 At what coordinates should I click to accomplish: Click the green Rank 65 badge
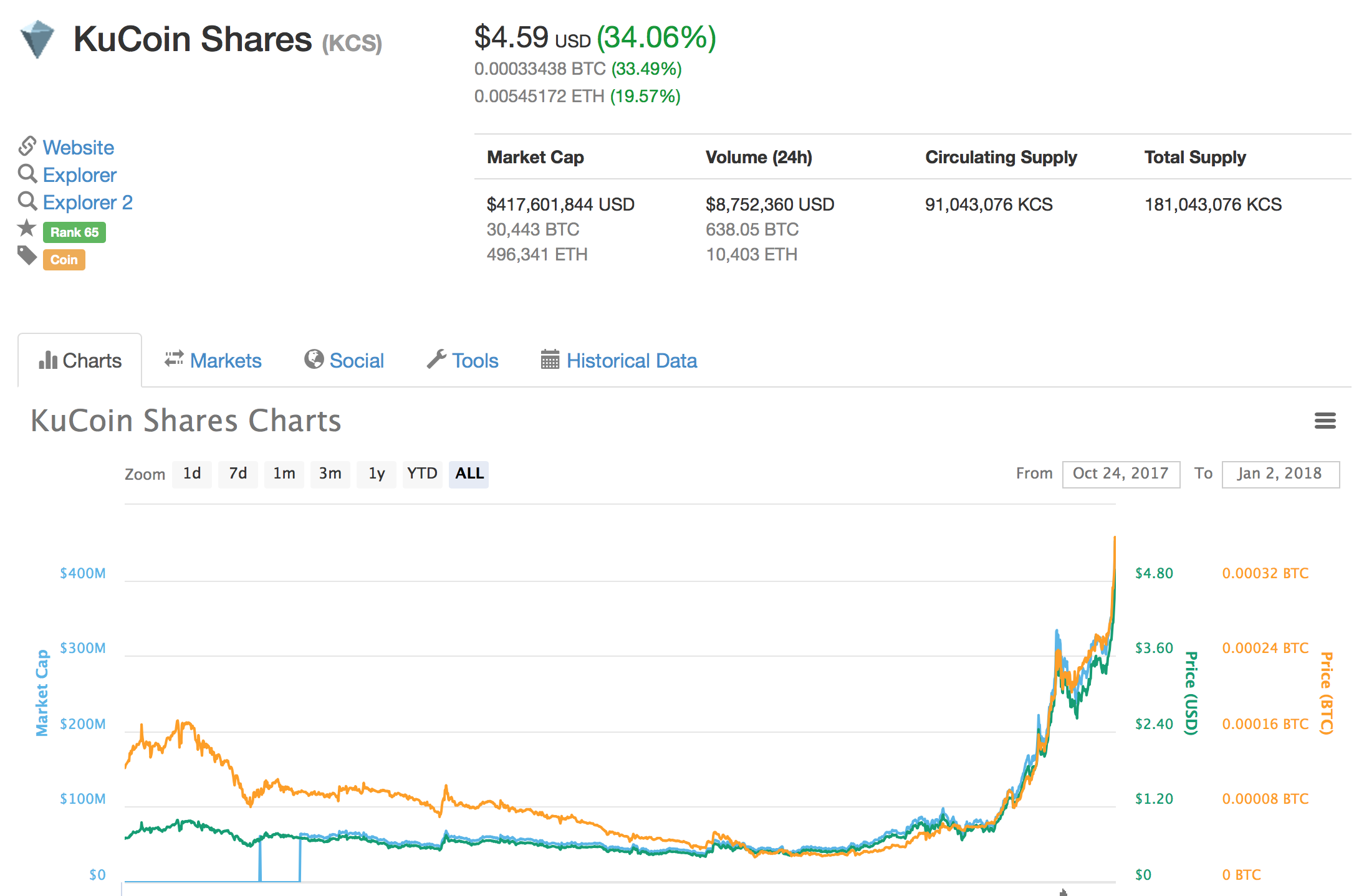click(x=74, y=232)
